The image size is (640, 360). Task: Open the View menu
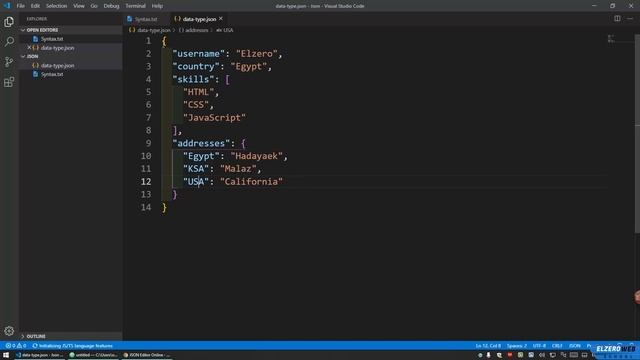click(x=79, y=6)
